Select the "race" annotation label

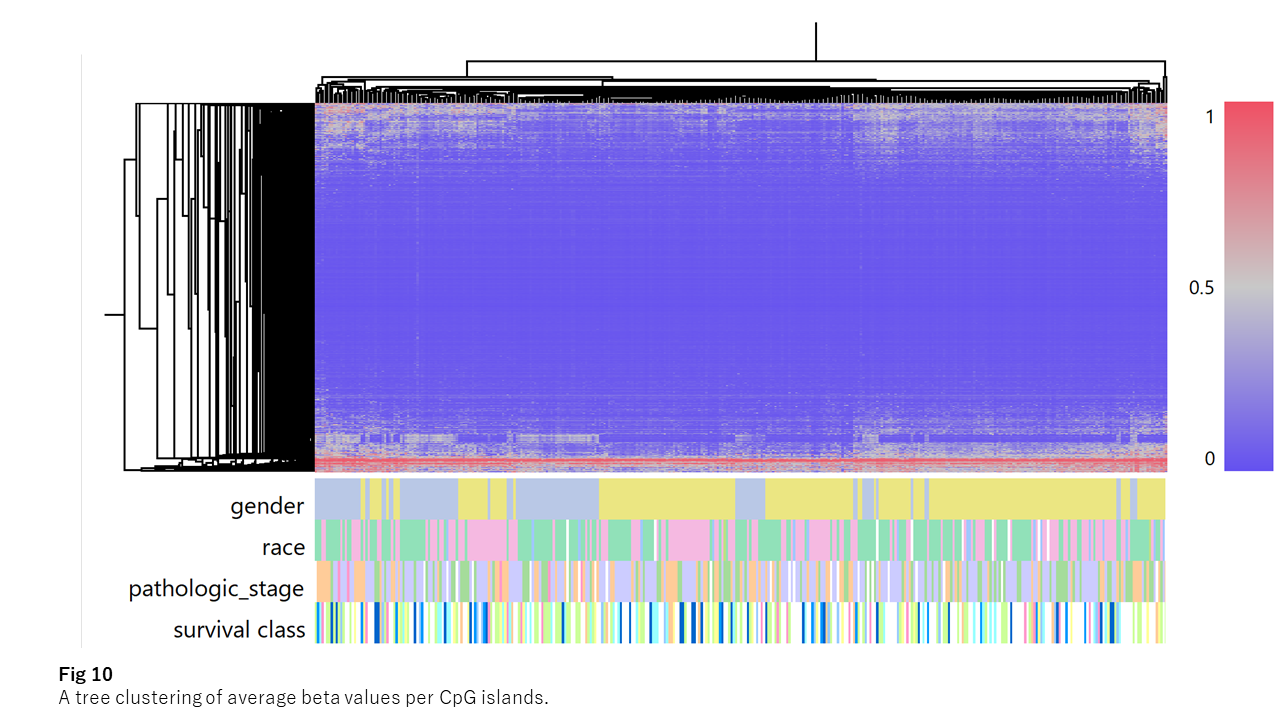tap(283, 547)
